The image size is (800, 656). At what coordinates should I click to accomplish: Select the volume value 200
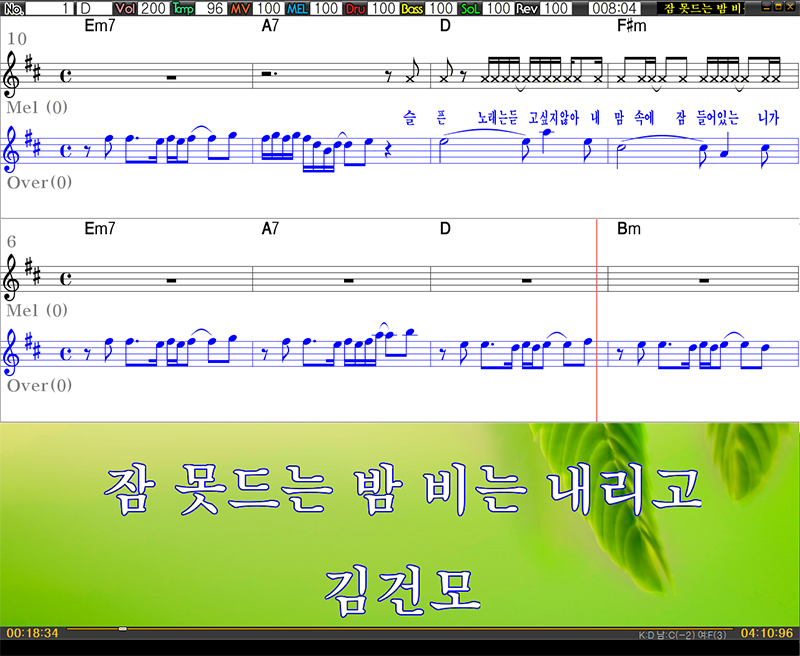pos(153,8)
